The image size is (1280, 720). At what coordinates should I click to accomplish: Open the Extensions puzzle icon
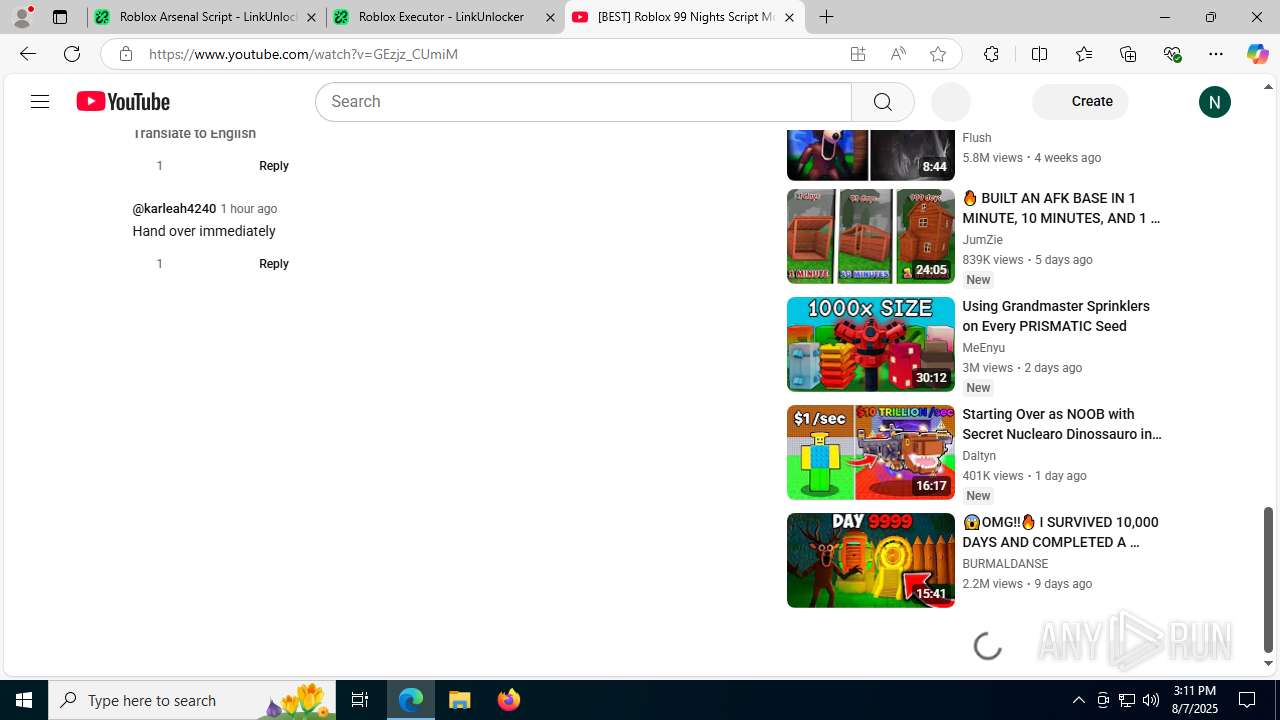tap(991, 54)
